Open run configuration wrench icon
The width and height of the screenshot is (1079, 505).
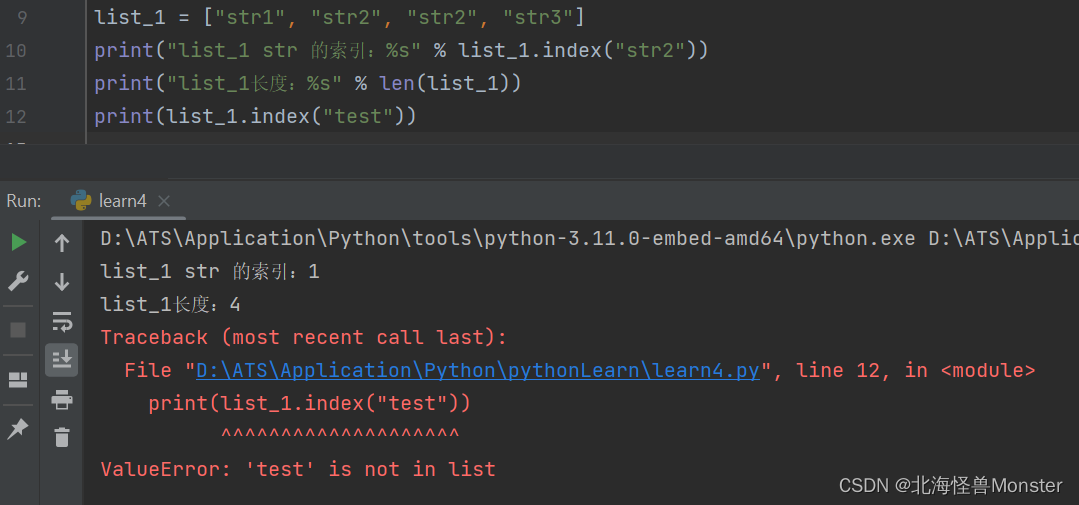click(x=19, y=281)
